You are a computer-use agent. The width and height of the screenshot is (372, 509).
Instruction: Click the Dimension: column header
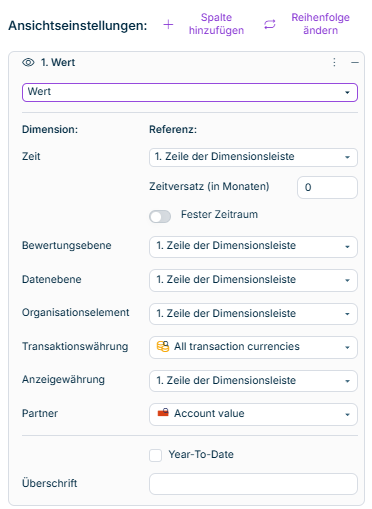[x=50, y=129]
